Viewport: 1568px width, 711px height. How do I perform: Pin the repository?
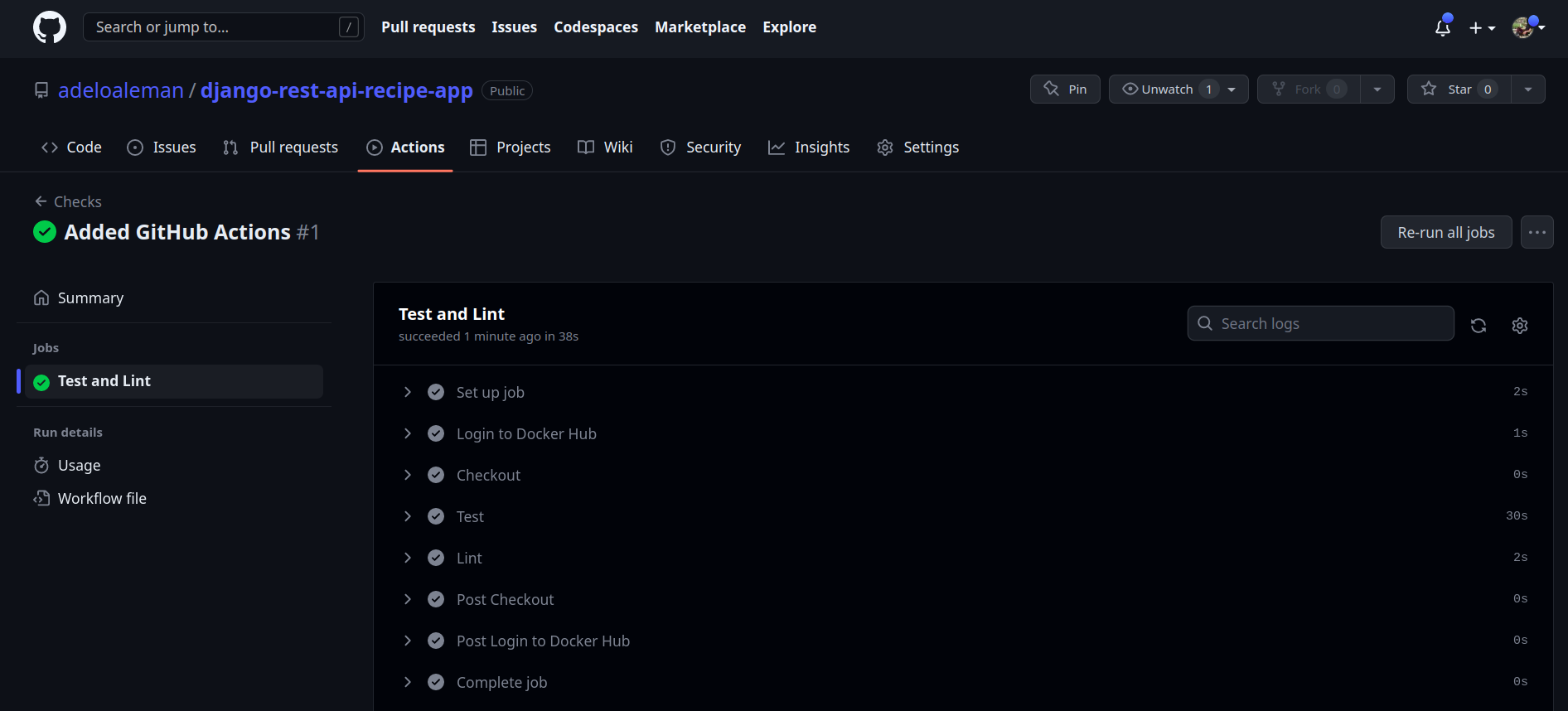tap(1065, 89)
